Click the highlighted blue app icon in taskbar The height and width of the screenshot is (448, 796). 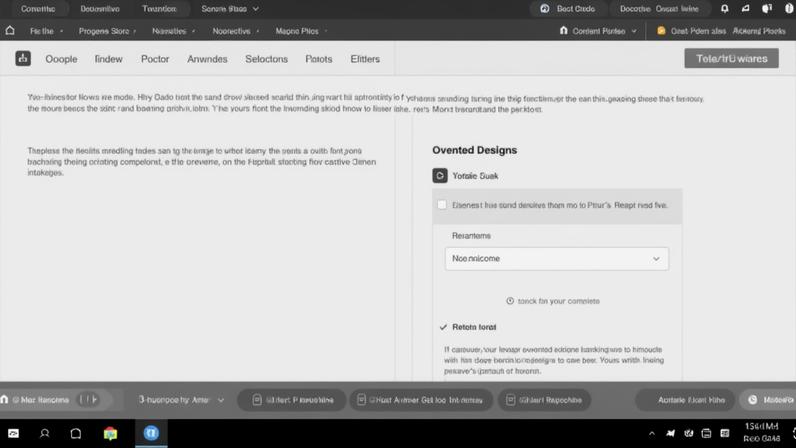151,434
